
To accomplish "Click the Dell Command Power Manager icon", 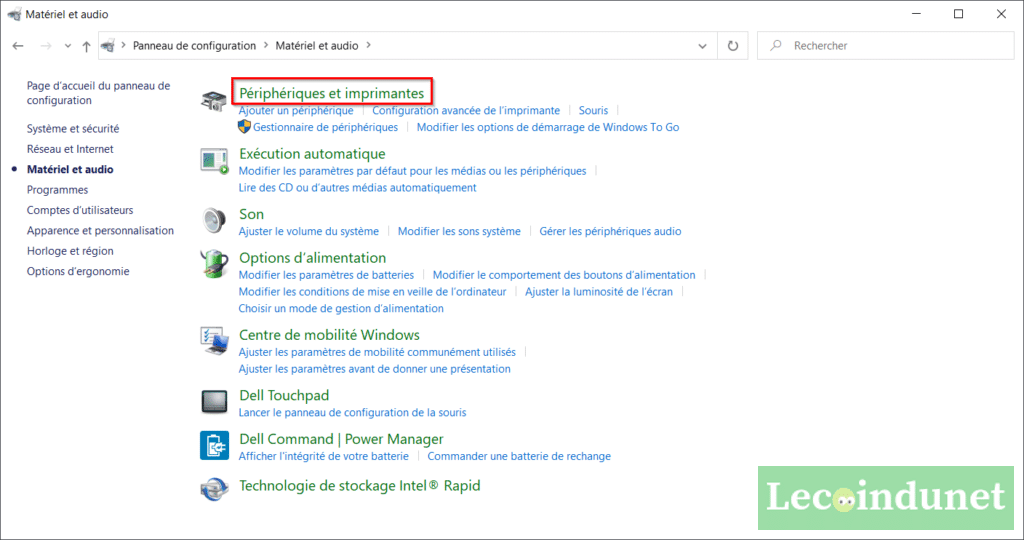I will (214, 445).
